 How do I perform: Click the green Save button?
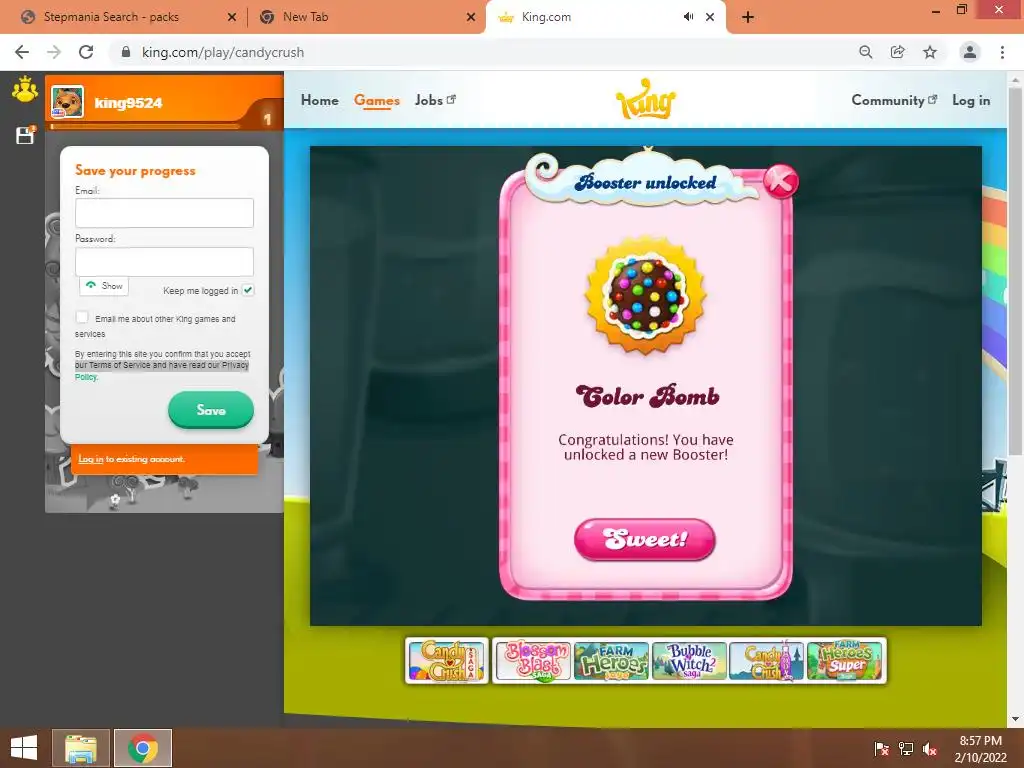211,410
